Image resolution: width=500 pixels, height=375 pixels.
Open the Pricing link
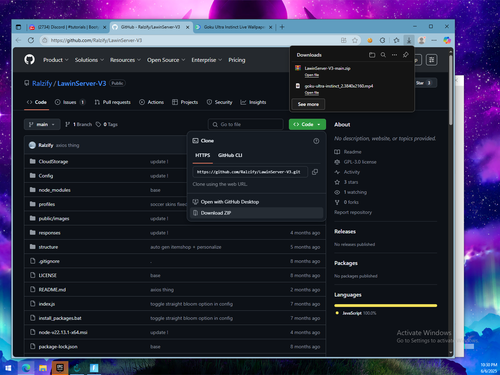tap(237, 60)
